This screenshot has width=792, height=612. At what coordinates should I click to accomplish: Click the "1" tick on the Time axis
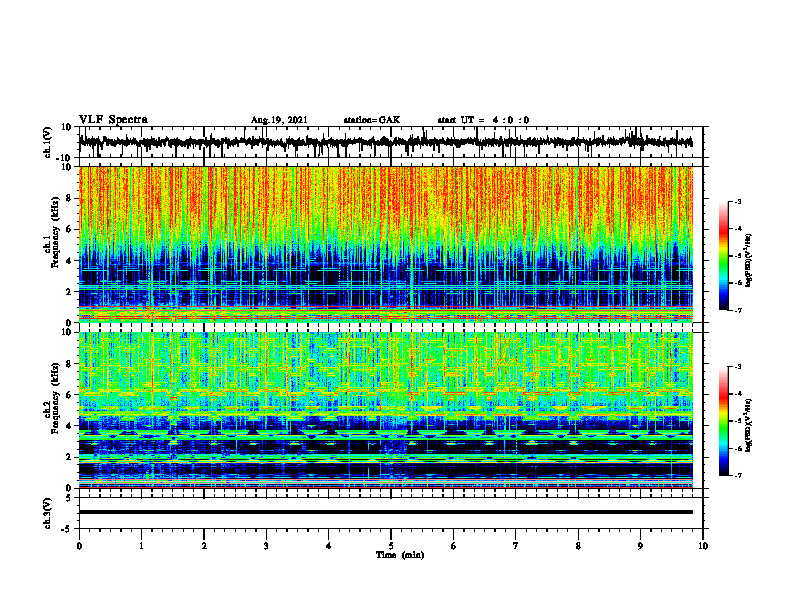pos(141,546)
